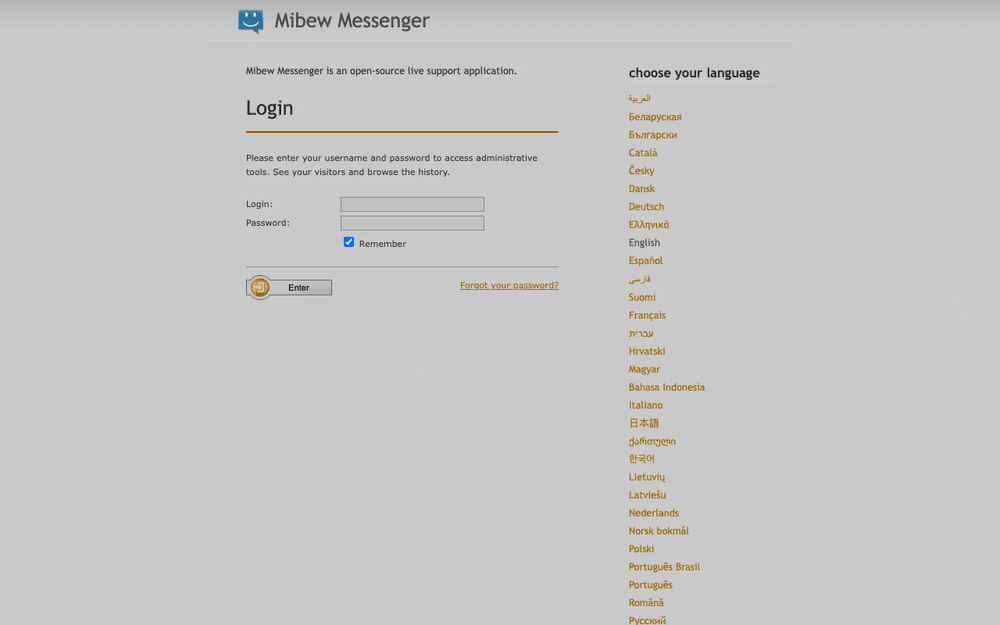1000x625 pixels.
Task: Click the 'choose your language' heading
Action: pos(694,73)
